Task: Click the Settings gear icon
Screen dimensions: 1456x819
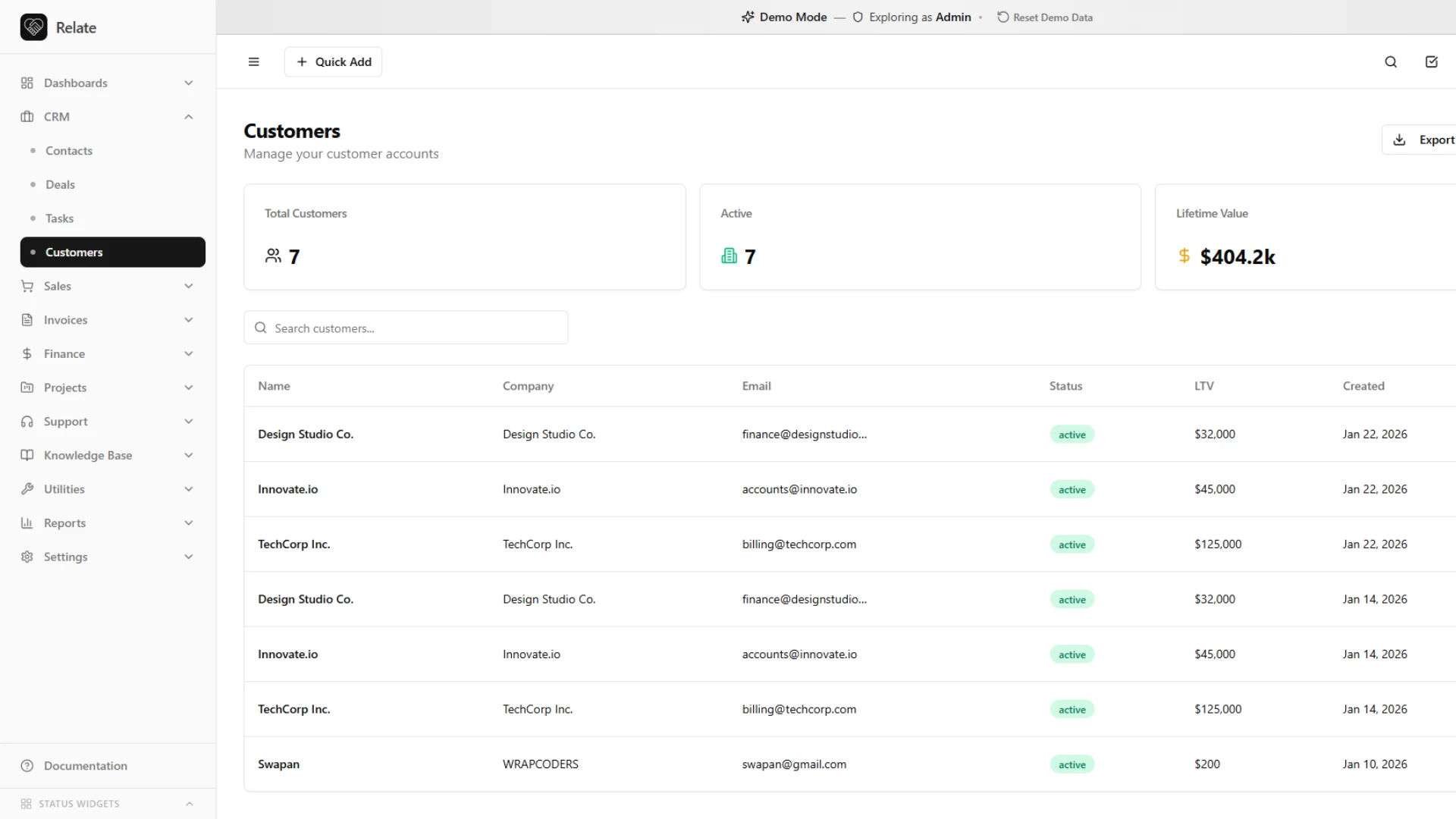Action: (27, 557)
